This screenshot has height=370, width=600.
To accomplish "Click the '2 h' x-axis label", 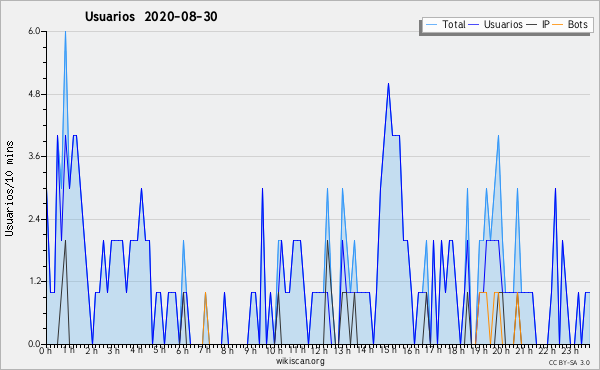I will tap(91, 351).
